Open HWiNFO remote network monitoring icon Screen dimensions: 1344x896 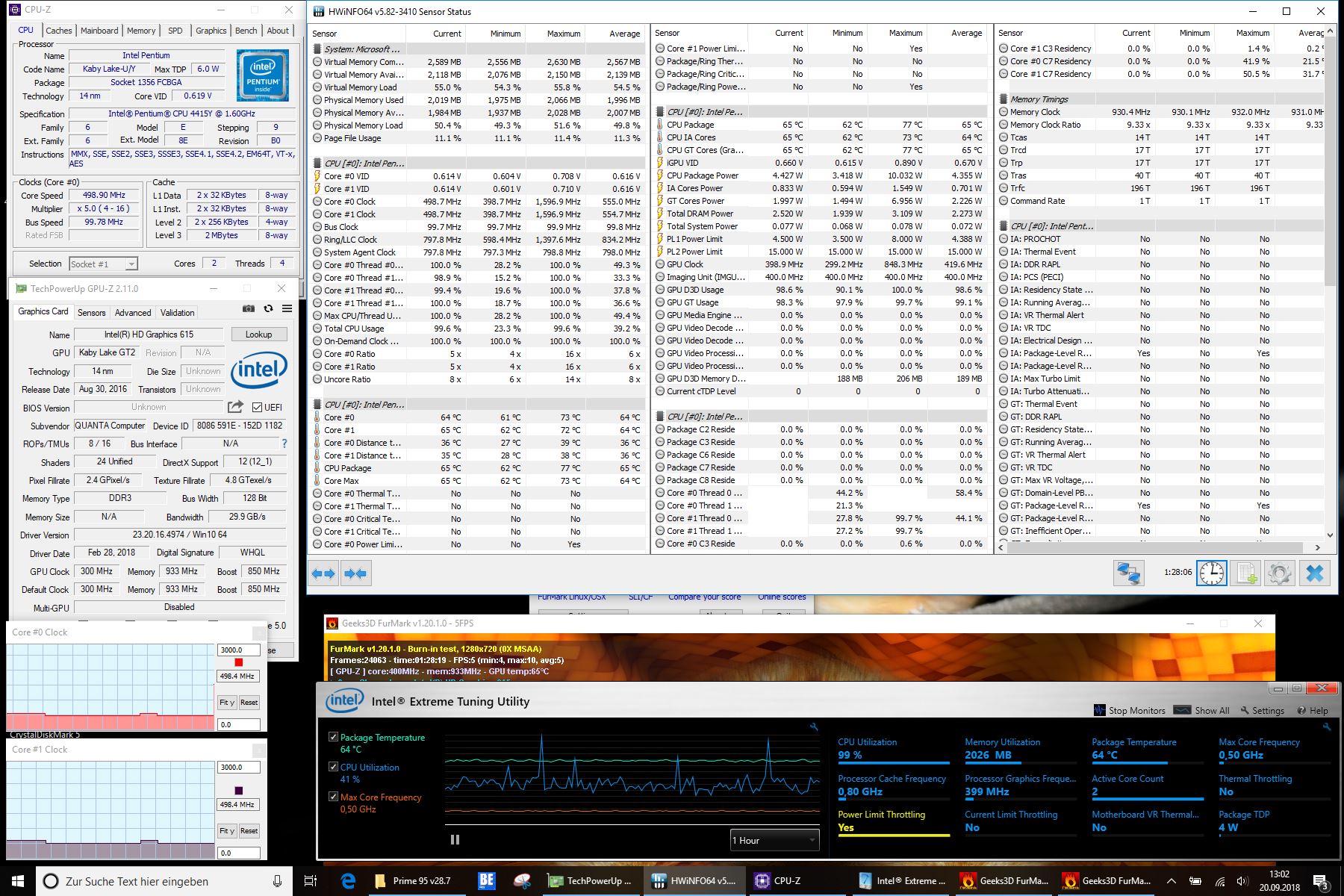1130,573
